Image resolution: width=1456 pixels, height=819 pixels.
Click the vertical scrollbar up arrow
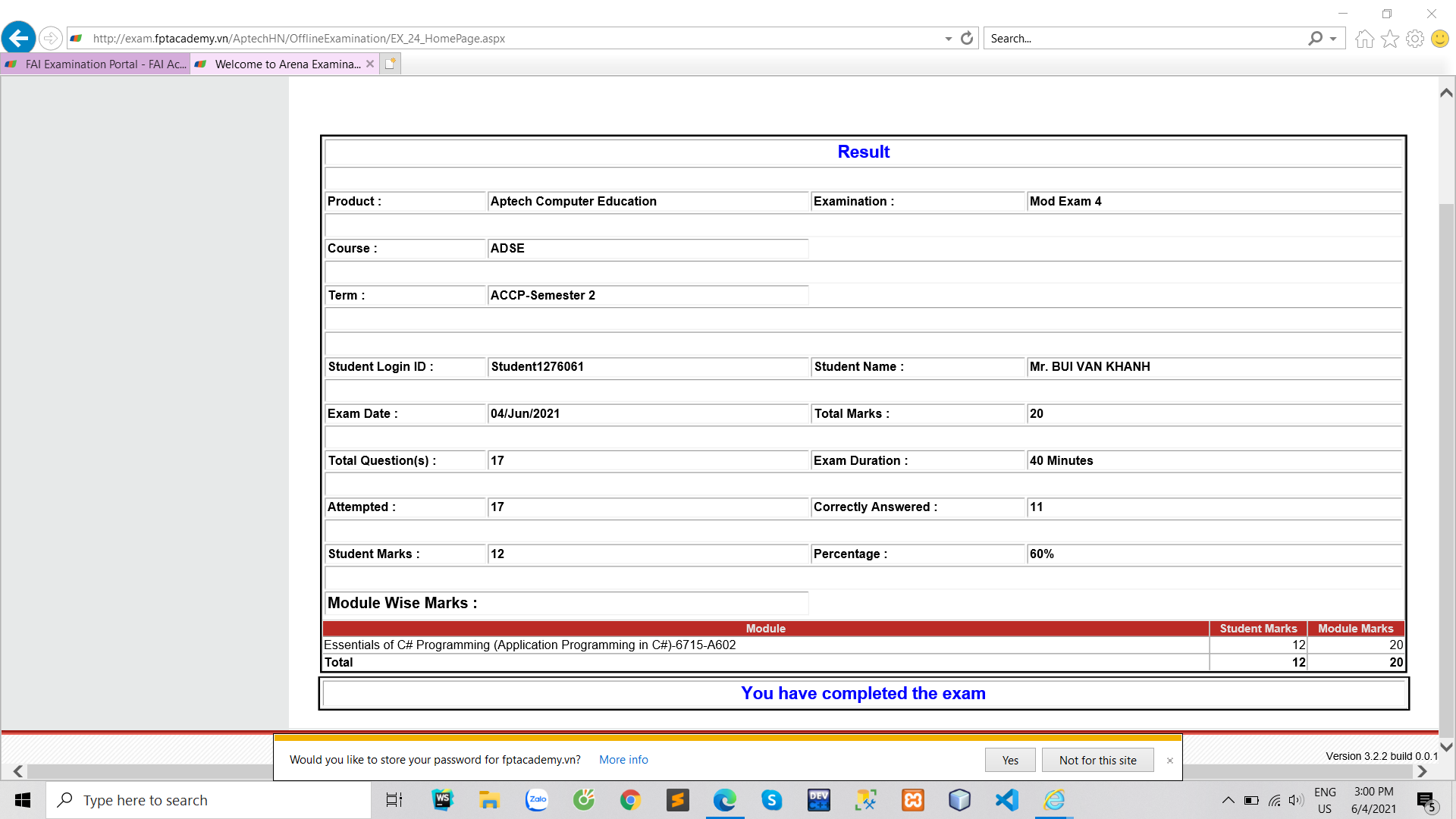click(1446, 93)
